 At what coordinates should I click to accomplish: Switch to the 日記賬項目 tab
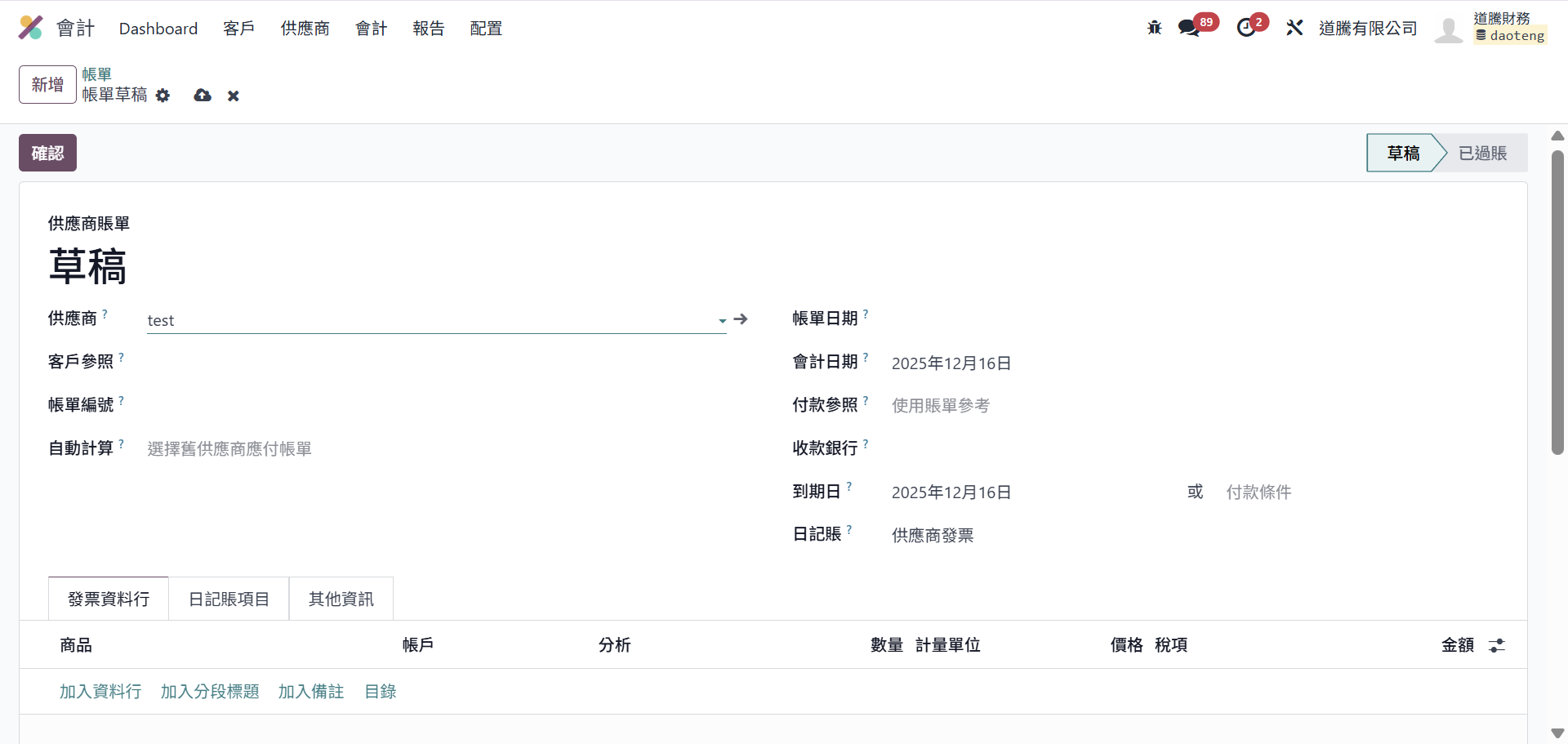tap(229, 599)
